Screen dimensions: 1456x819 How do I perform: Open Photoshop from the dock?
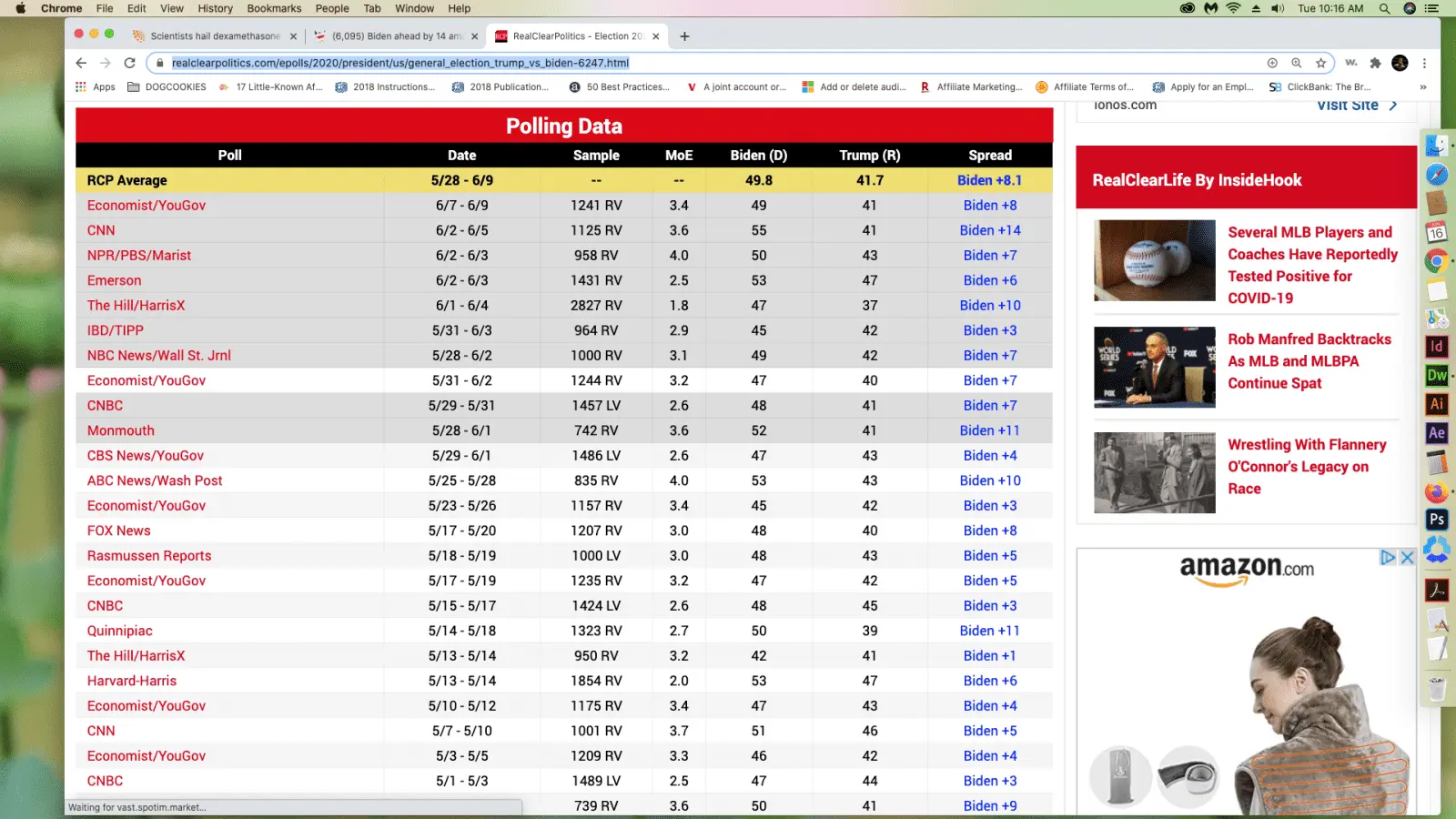click(1436, 520)
